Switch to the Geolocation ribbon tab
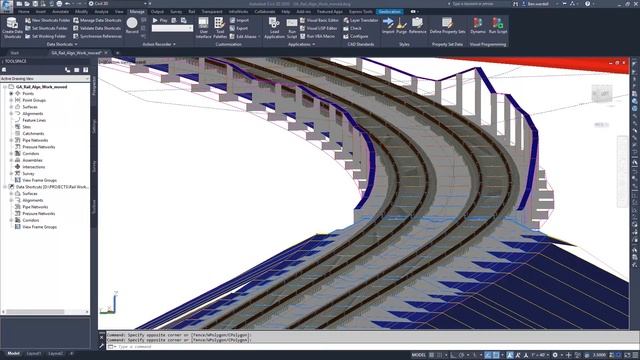This screenshot has width=640, height=360. [x=390, y=11]
